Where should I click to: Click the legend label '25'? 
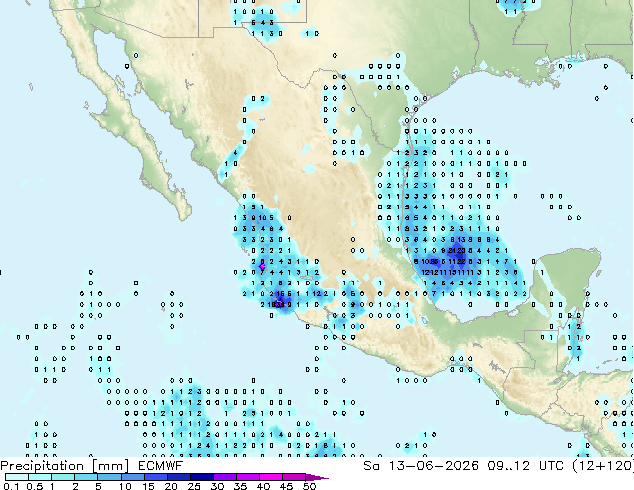194,486
